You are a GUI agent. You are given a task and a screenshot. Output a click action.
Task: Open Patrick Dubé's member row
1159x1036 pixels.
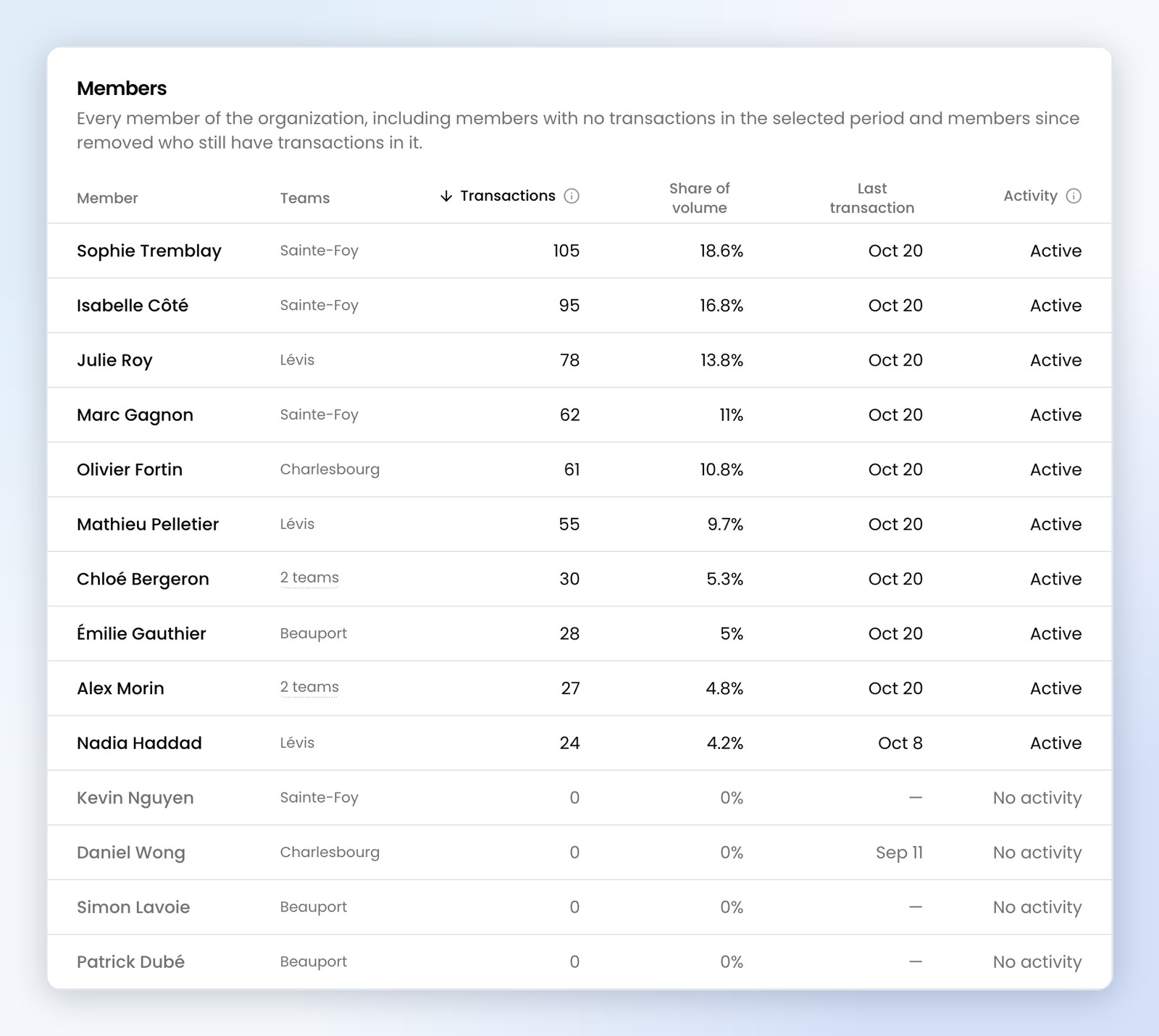579,962
